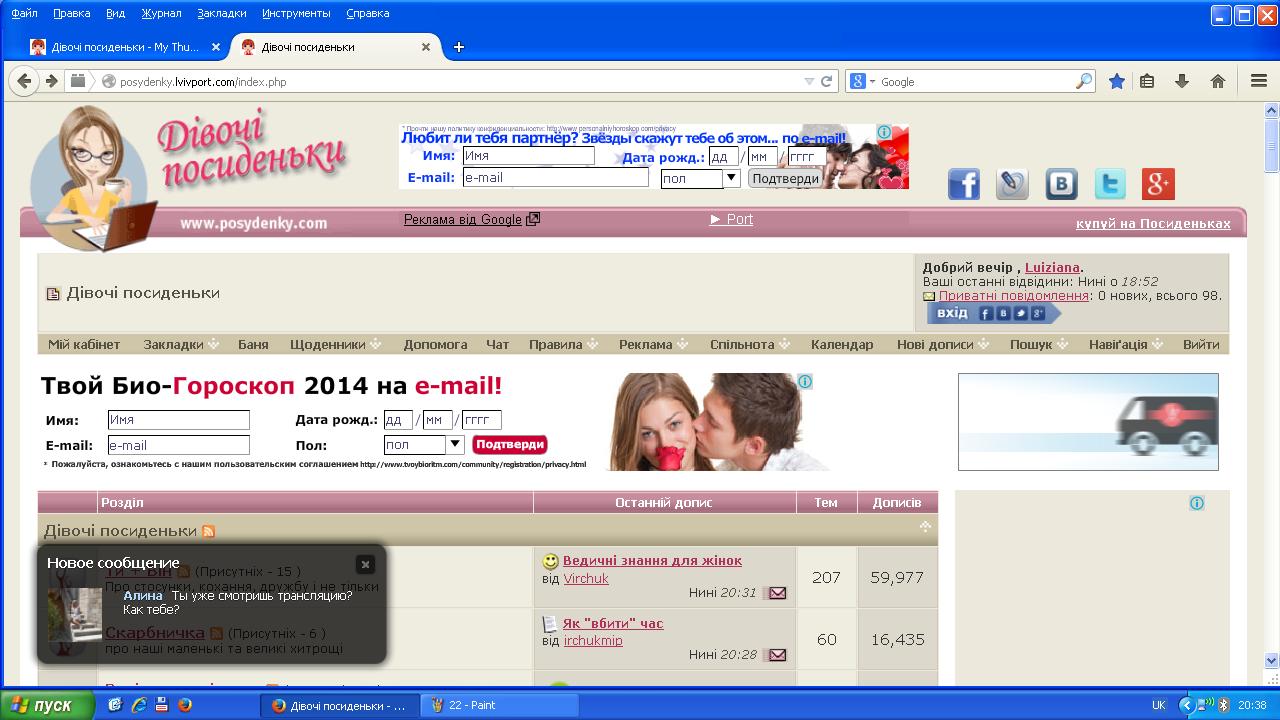1280x720 pixels.
Task: Bookmark page with the star icon
Action: 1117,81
